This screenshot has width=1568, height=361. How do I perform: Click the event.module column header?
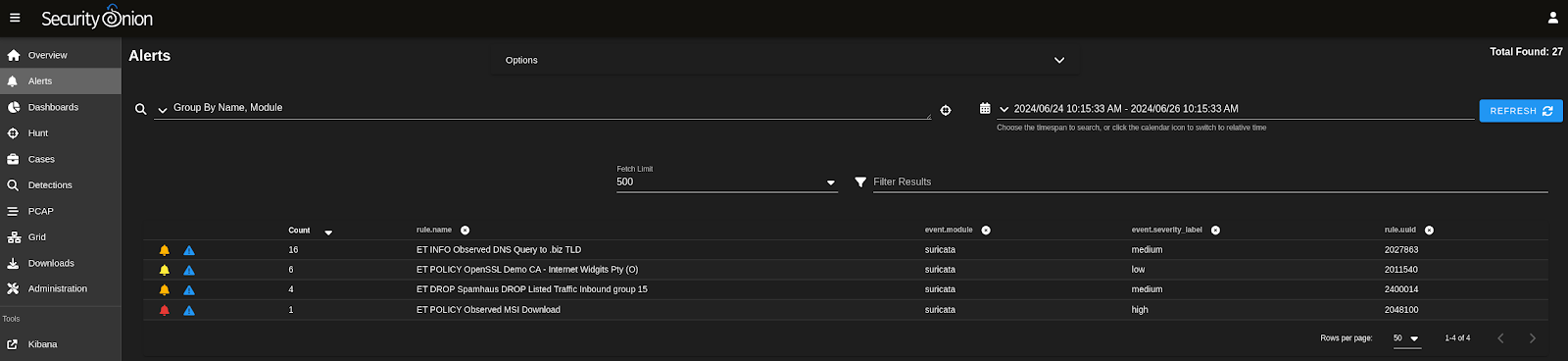point(949,231)
